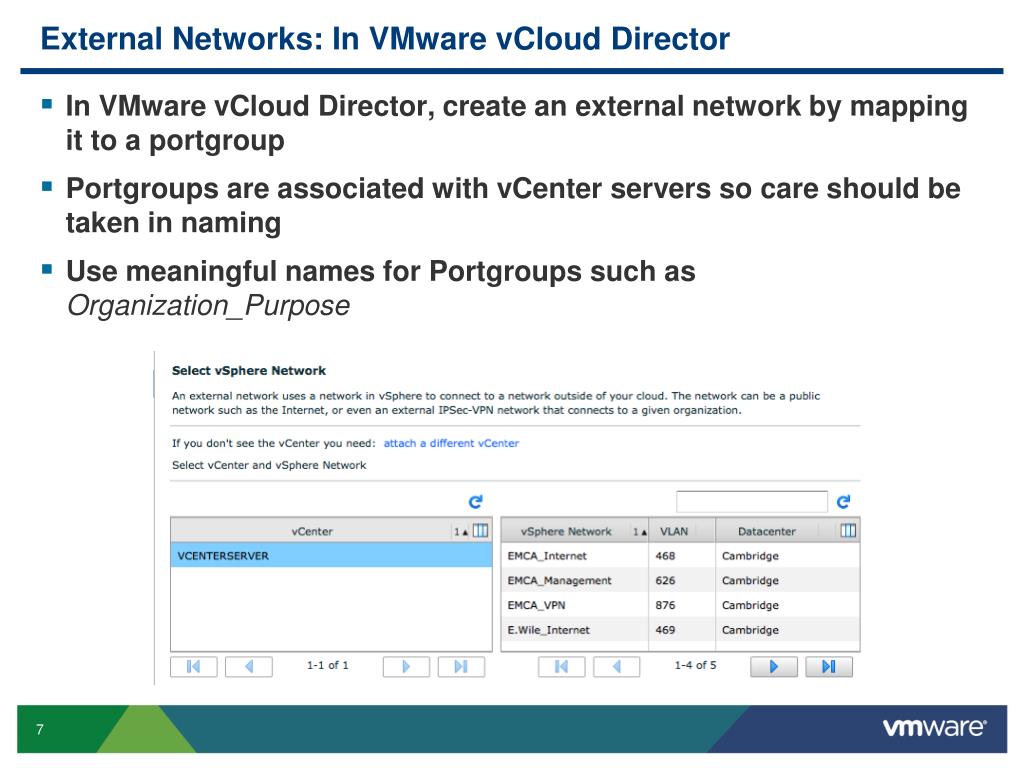Click Cambridge datacenter in EMCA_Internet row
1024x768 pixels.
pos(750,556)
